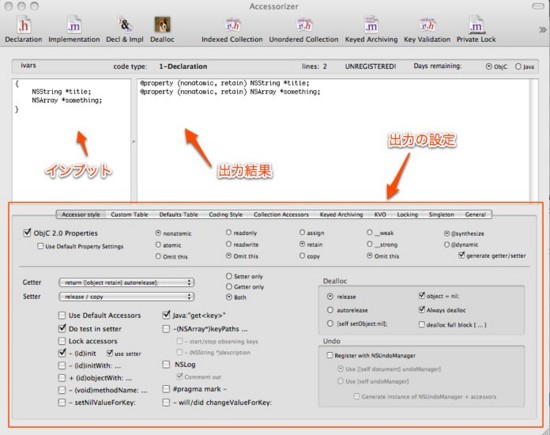Enable the NSLog checkbox
The width and height of the screenshot is (550, 435).
pyautogui.click(x=166, y=364)
